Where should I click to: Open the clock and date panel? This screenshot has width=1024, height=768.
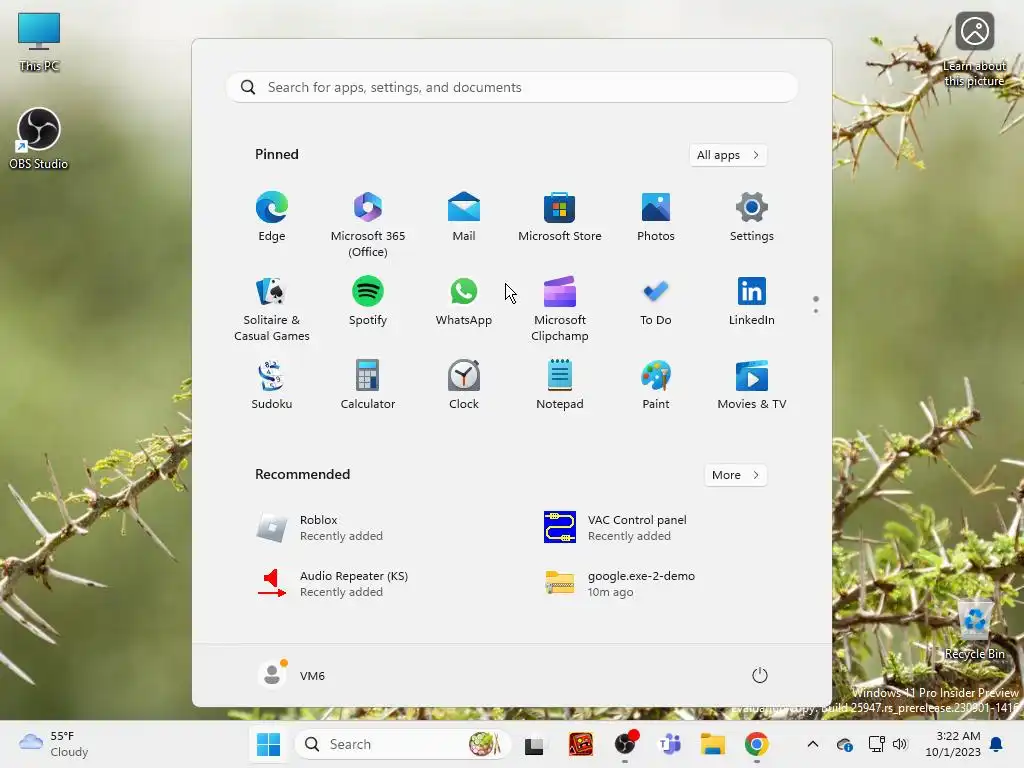(953, 744)
